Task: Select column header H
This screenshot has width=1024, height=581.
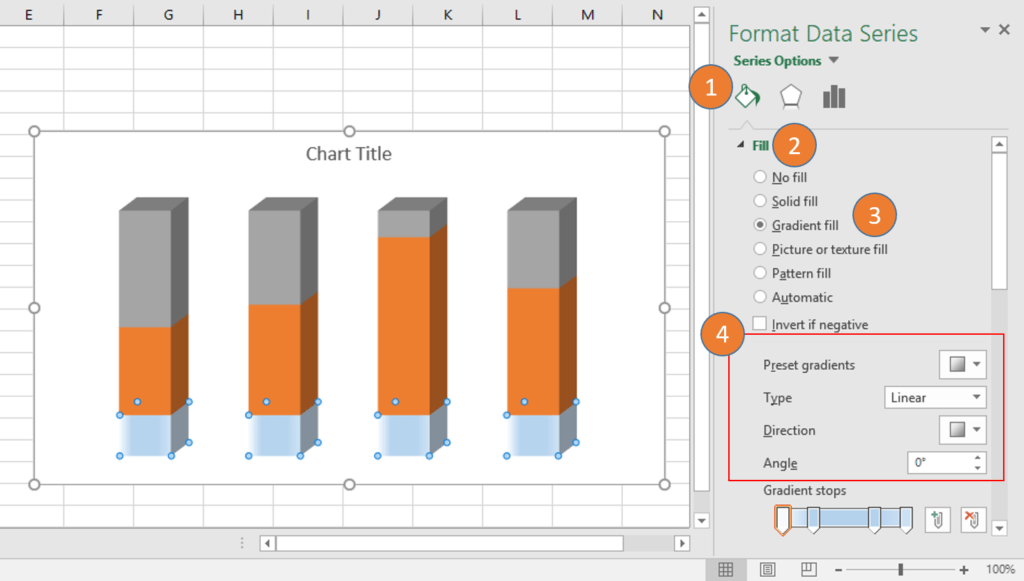Action: coord(238,14)
